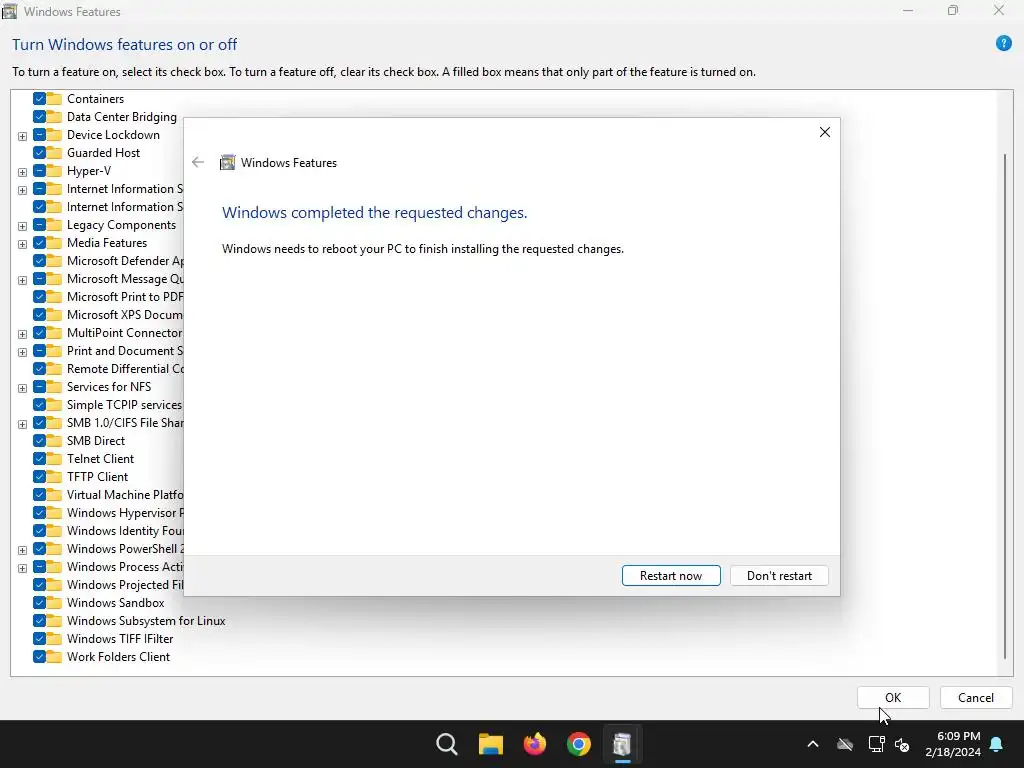Click the Telnet Client folder icon
Screen dimensions: 1024x768
coord(54,459)
